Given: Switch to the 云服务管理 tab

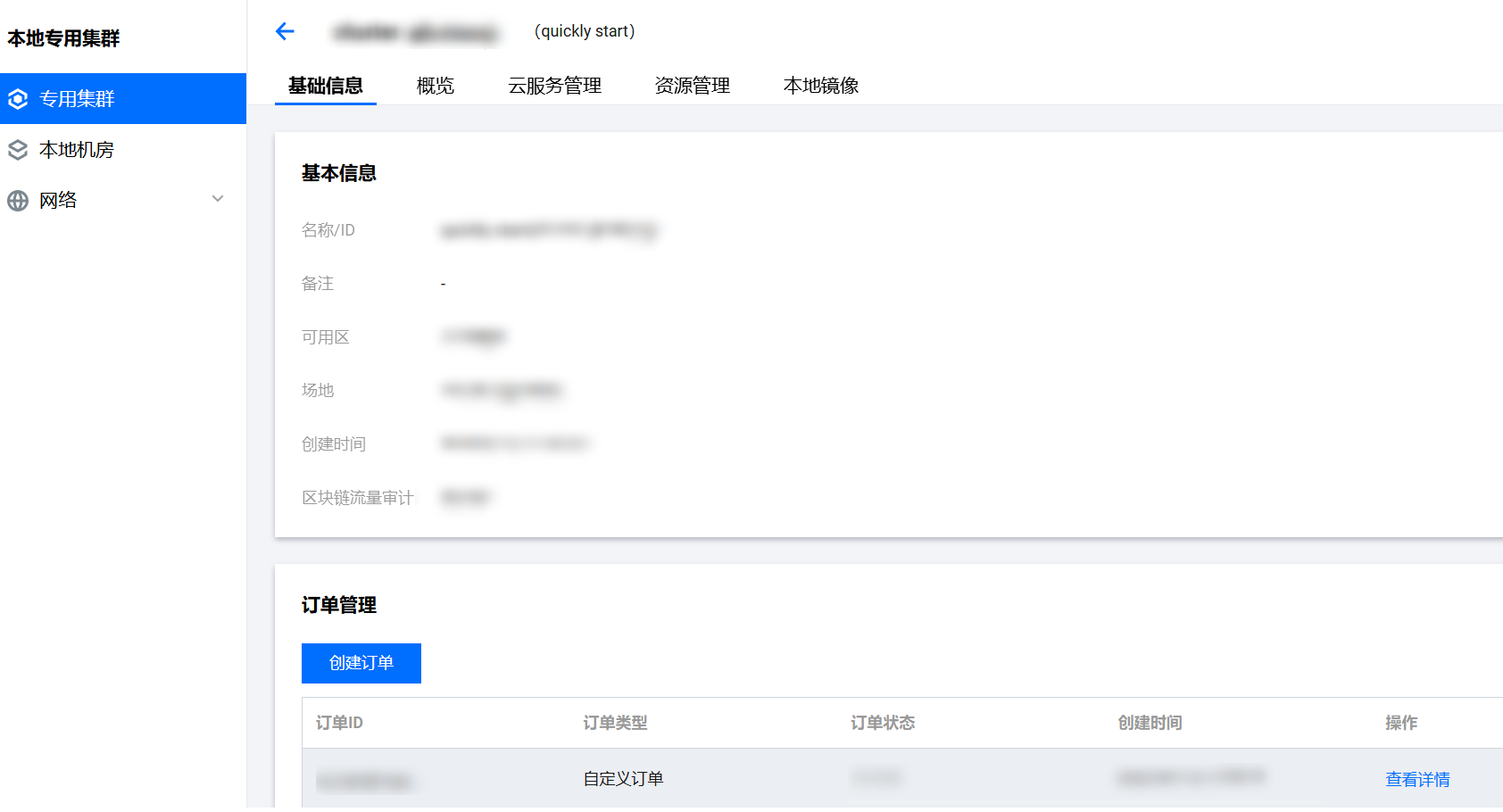Looking at the screenshot, I should [555, 86].
